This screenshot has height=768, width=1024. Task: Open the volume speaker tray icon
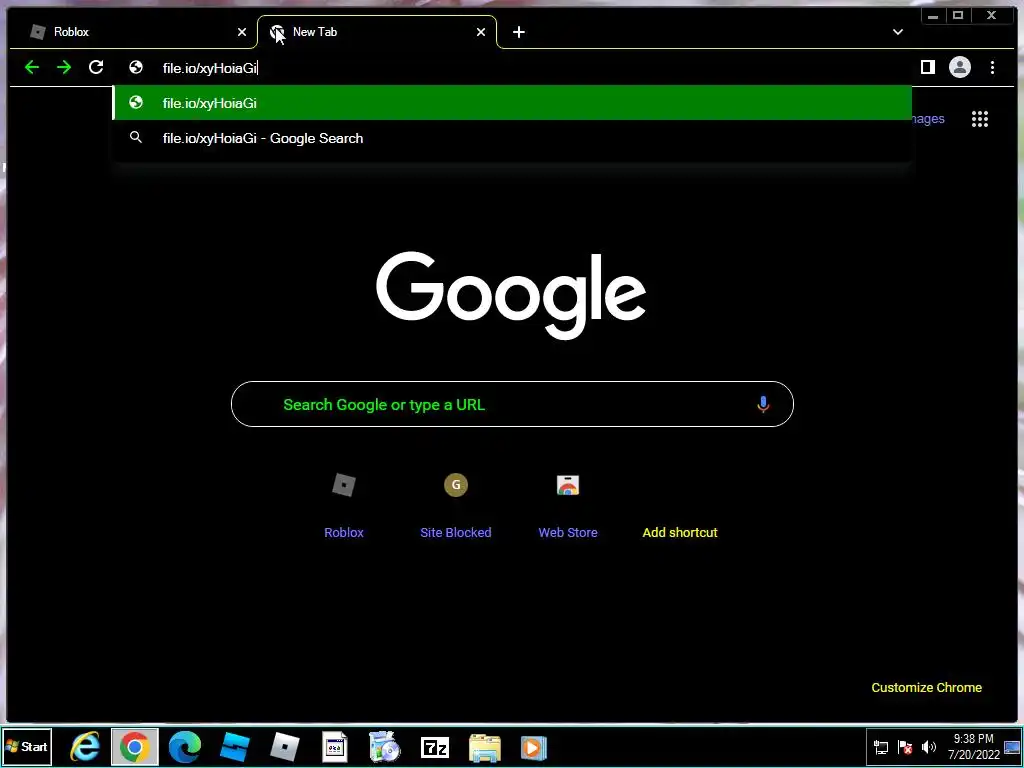click(x=928, y=747)
